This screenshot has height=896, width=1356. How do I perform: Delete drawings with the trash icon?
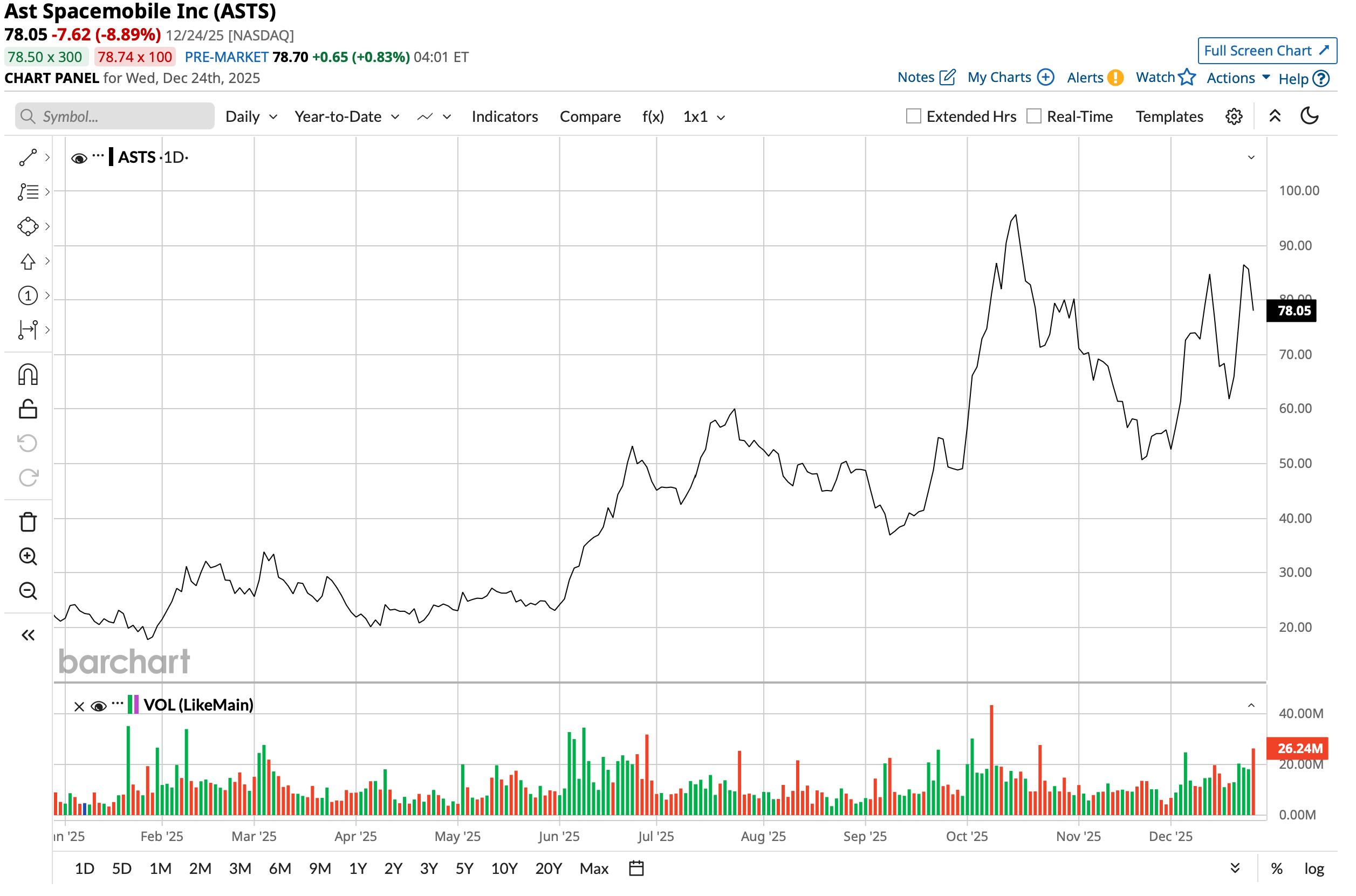pos(28,522)
